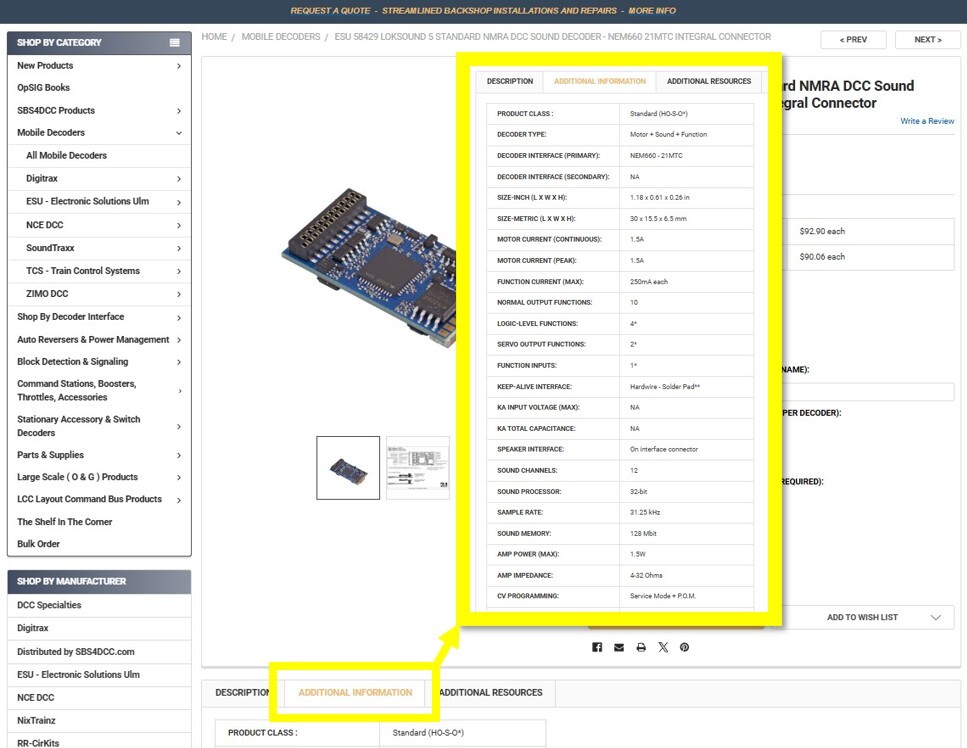Viewport: 967px width, 748px height.
Task: Open Shop By Decoder Interface category
Action: tap(70, 316)
